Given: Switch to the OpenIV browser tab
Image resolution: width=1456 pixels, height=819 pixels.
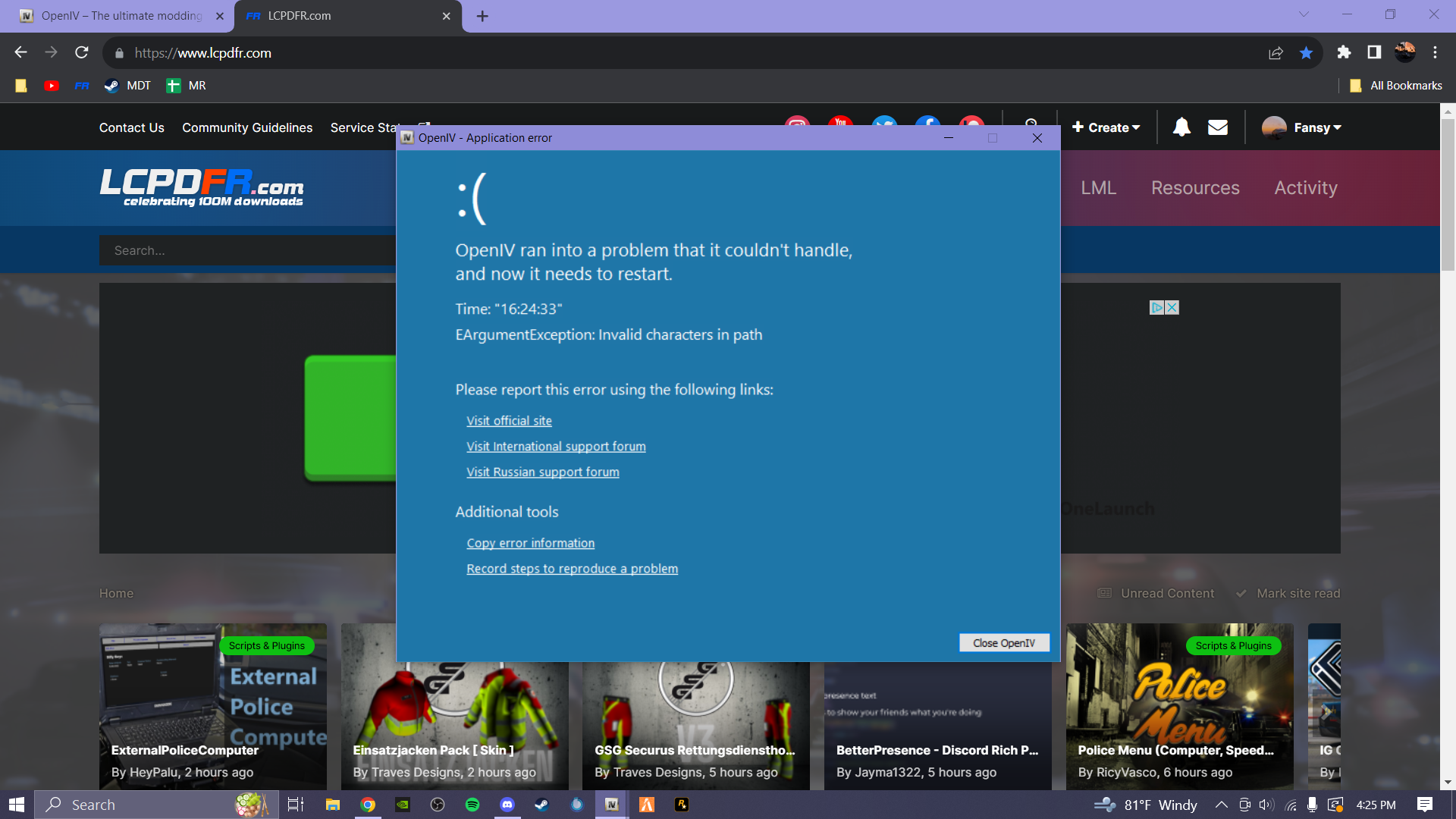Looking at the screenshot, I should click(x=121, y=16).
